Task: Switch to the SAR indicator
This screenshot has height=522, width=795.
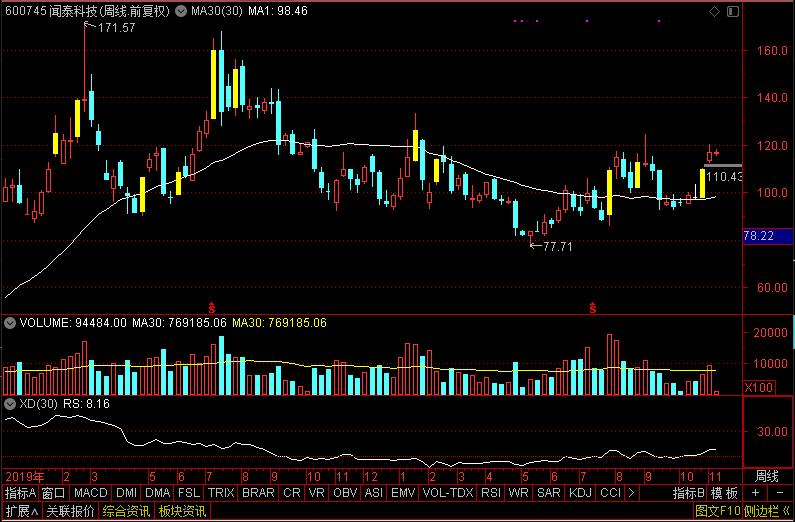Action: [x=549, y=493]
